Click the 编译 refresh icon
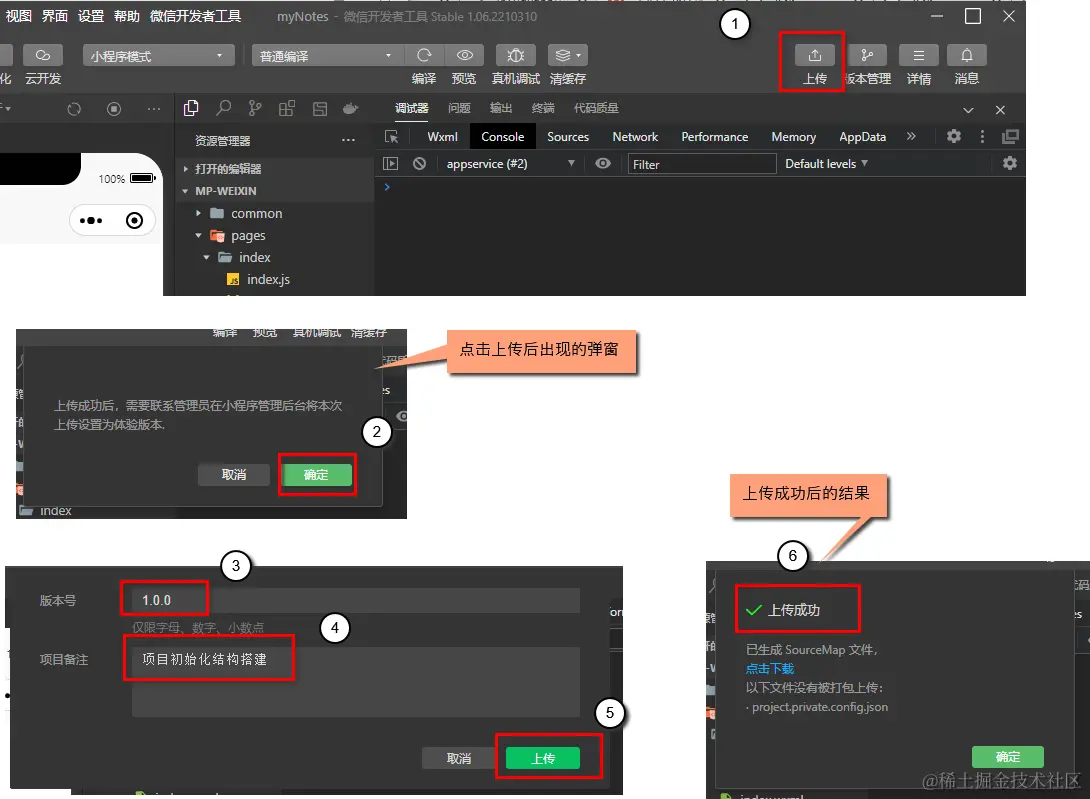1090x799 pixels. 424,55
